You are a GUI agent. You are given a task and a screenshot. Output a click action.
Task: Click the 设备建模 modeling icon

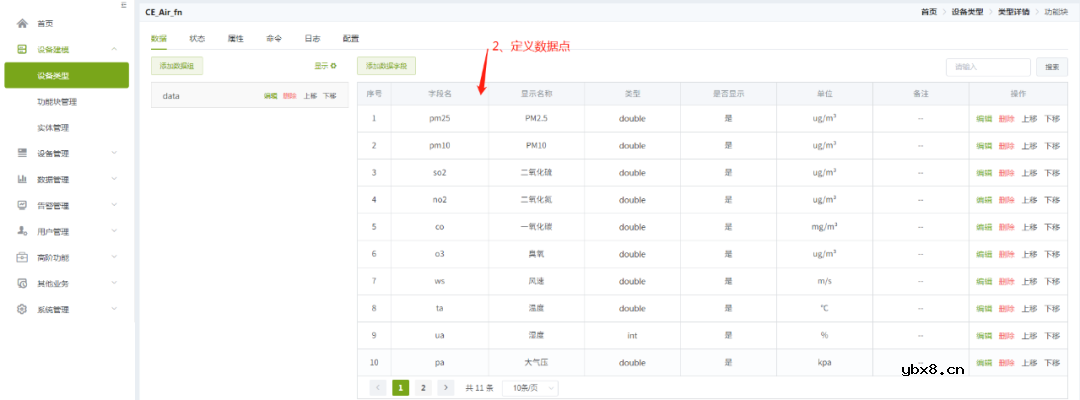(x=22, y=49)
